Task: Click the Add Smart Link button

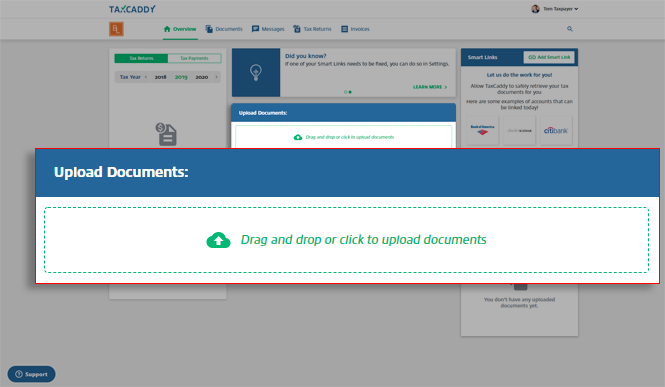Action: click(x=549, y=57)
